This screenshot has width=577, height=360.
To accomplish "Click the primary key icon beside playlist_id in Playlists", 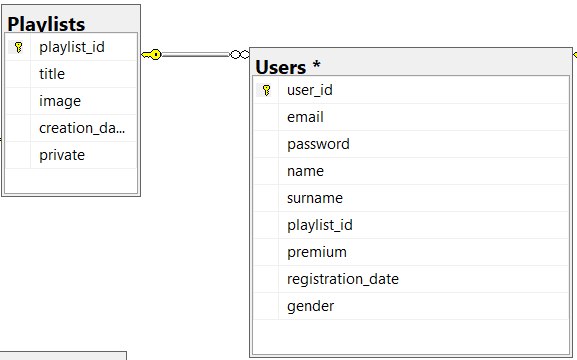I will 18,47.
